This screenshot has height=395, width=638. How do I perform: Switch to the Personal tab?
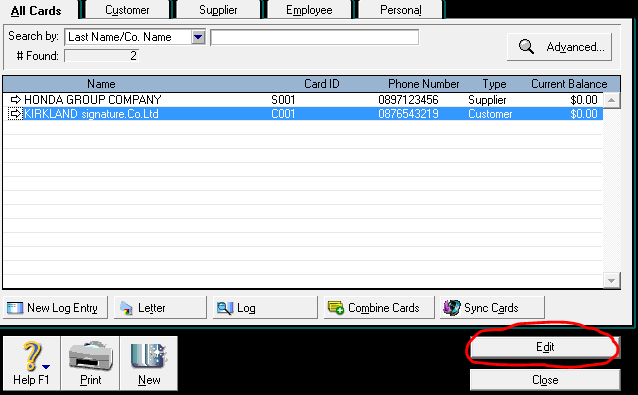(400, 10)
